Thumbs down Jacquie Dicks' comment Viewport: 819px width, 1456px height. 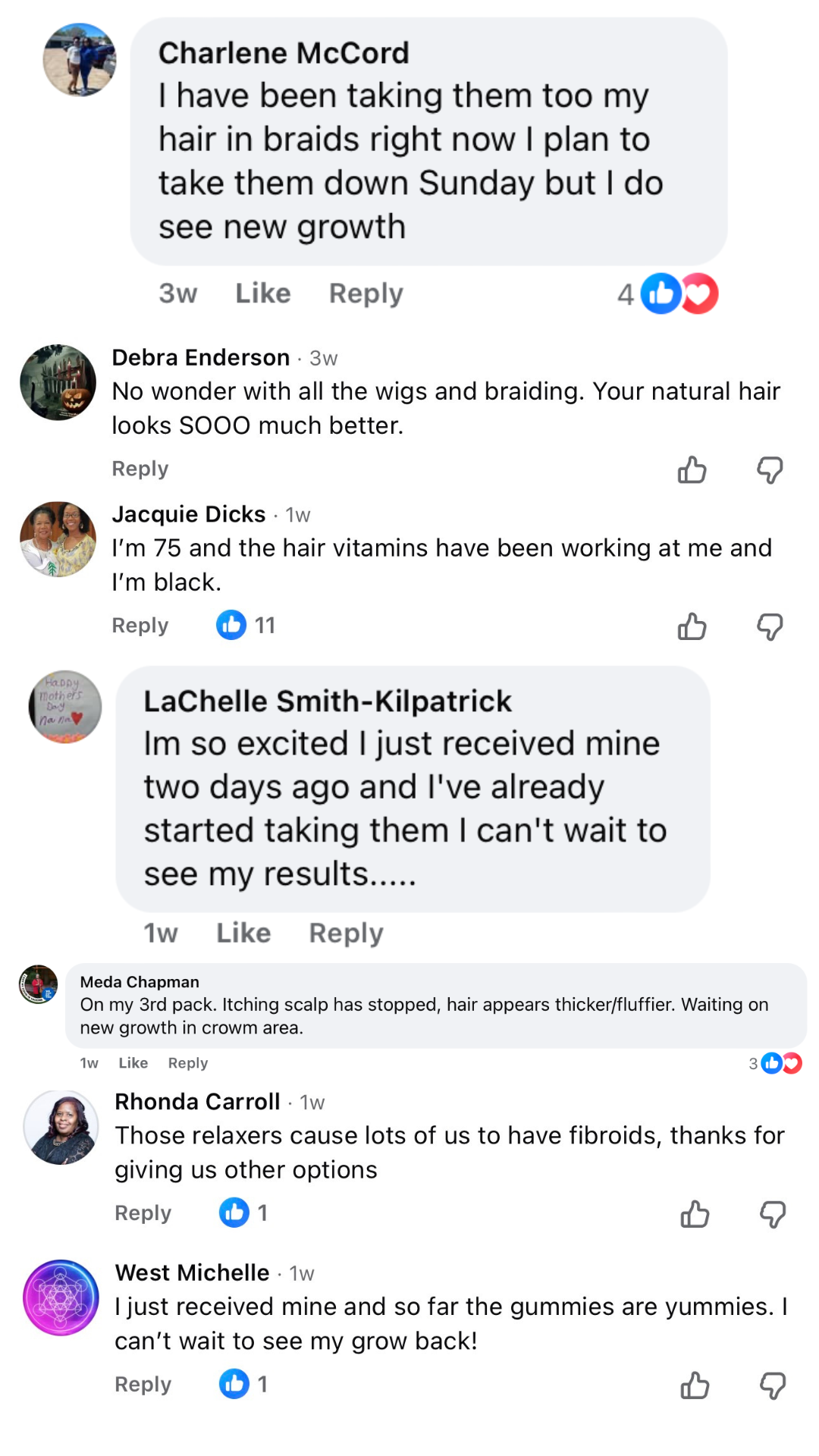[x=770, y=626]
